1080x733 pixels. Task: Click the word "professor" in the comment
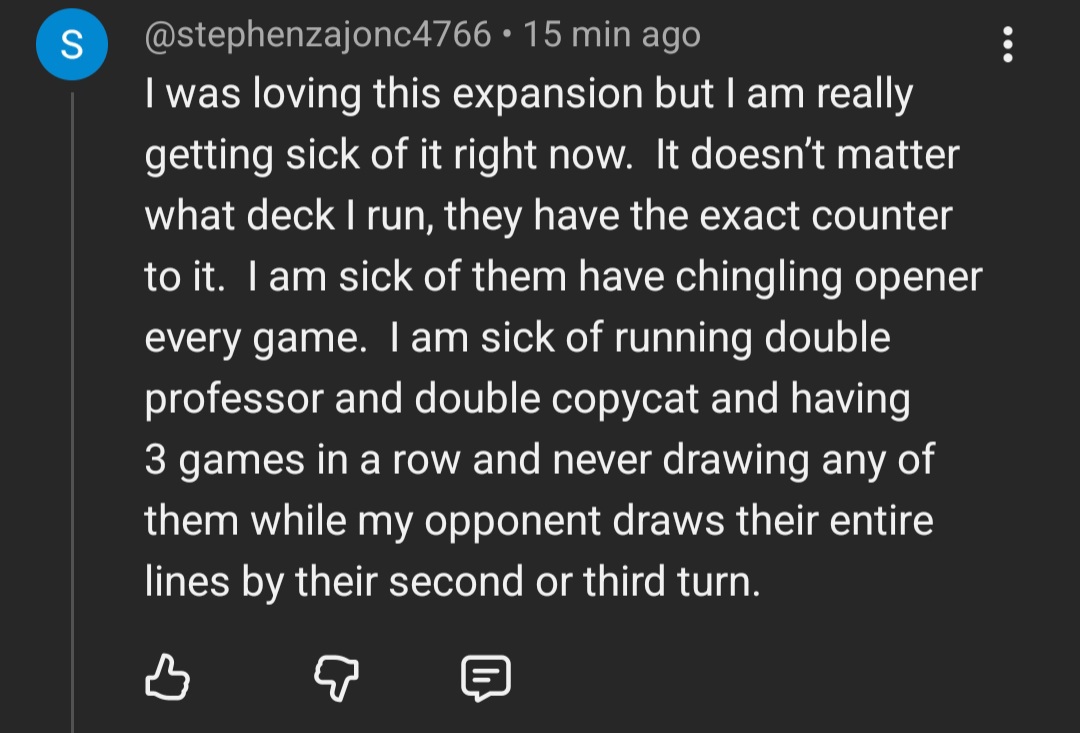(x=234, y=400)
